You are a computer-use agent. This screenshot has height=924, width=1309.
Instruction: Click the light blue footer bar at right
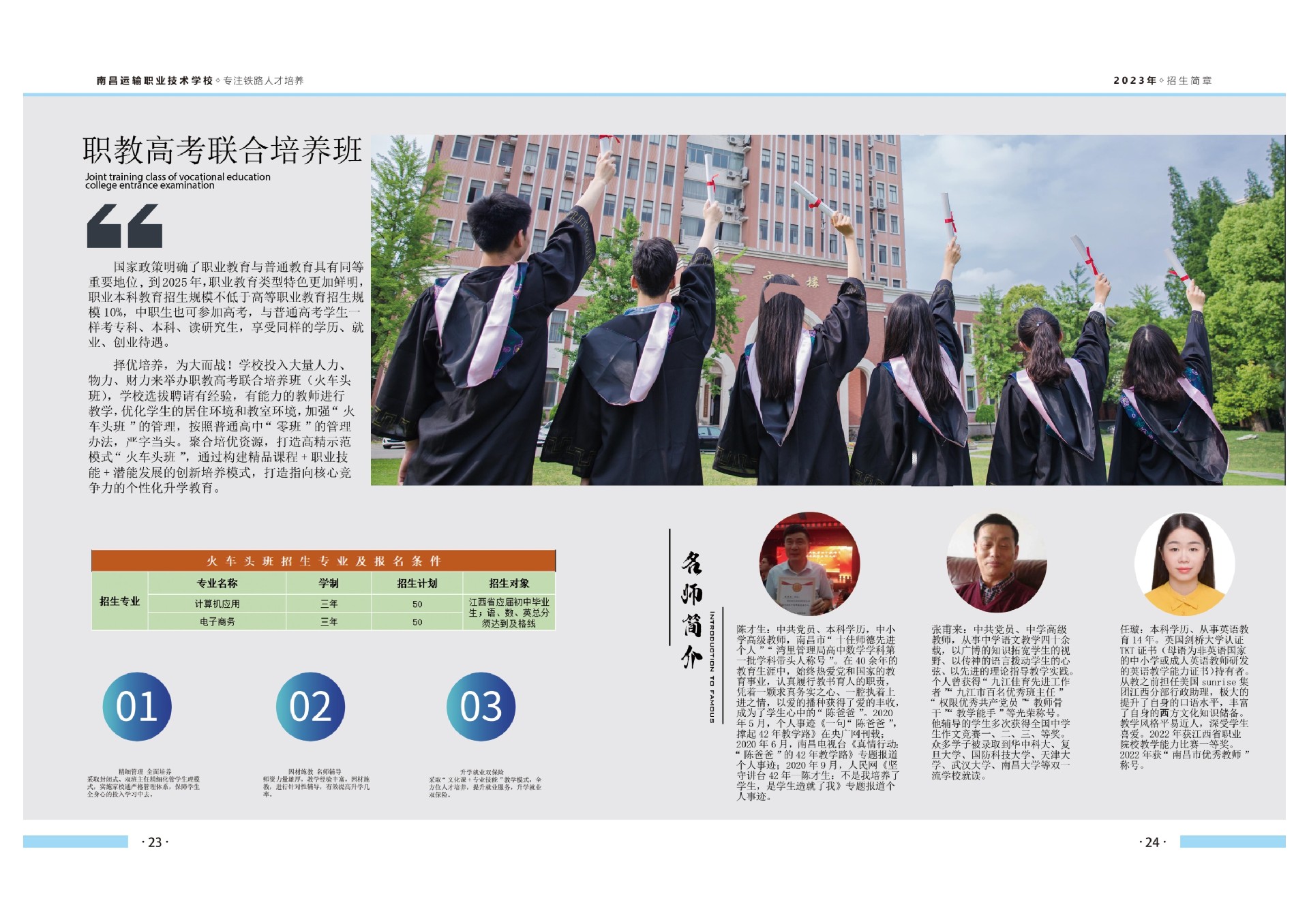(x=1232, y=842)
